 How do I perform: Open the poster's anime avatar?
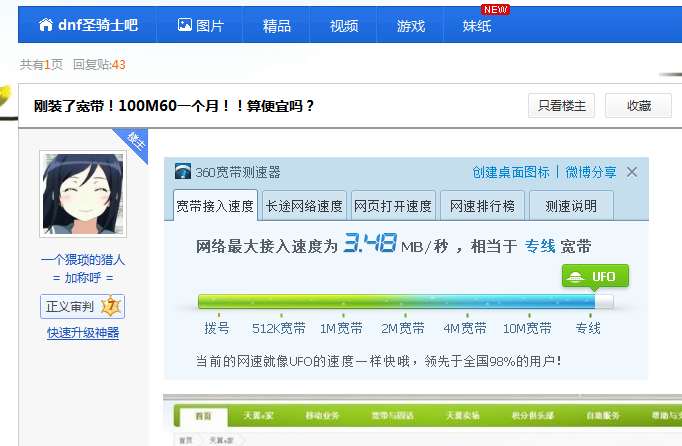point(83,194)
